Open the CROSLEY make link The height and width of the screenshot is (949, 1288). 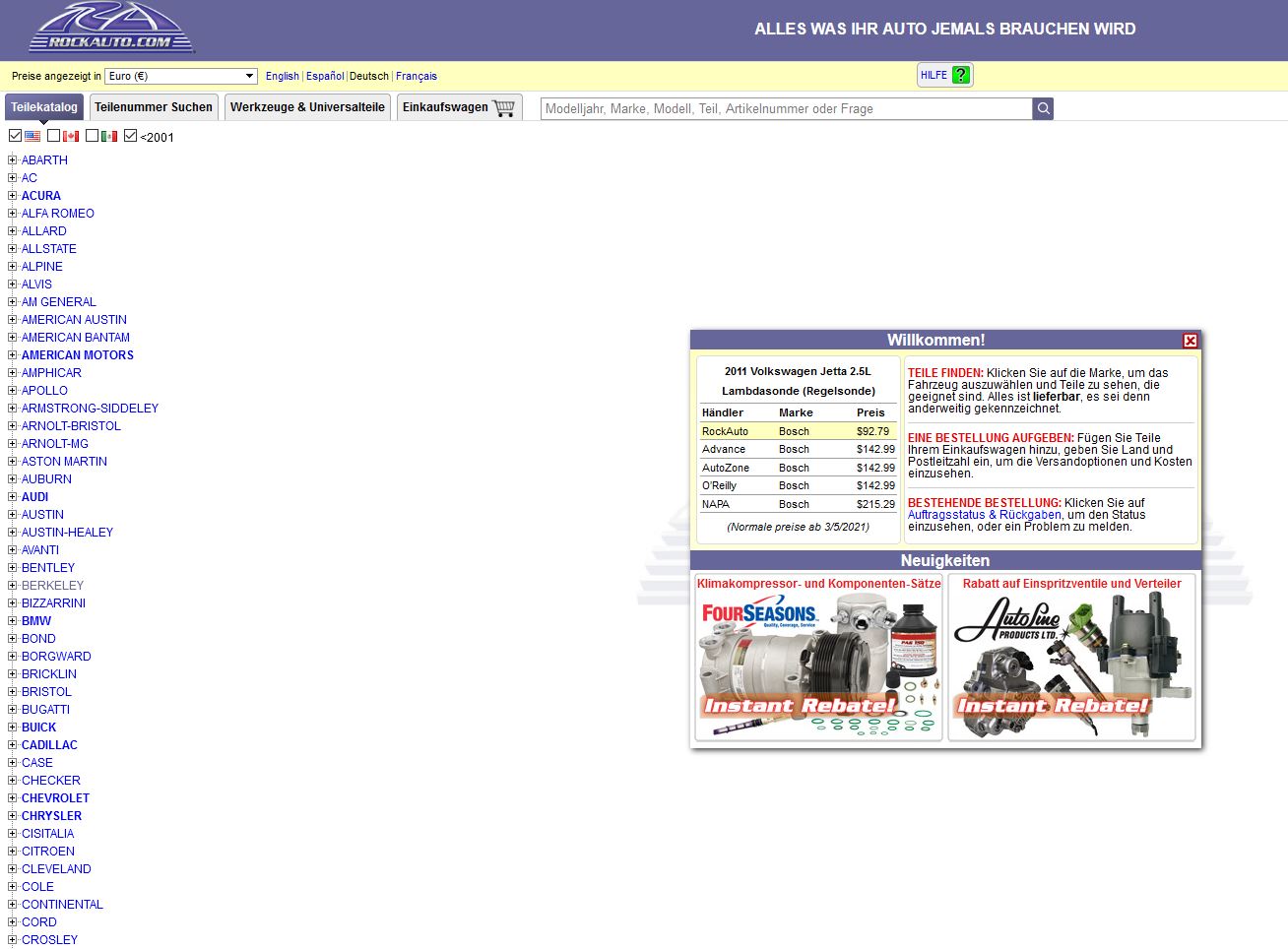tap(49, 940)
